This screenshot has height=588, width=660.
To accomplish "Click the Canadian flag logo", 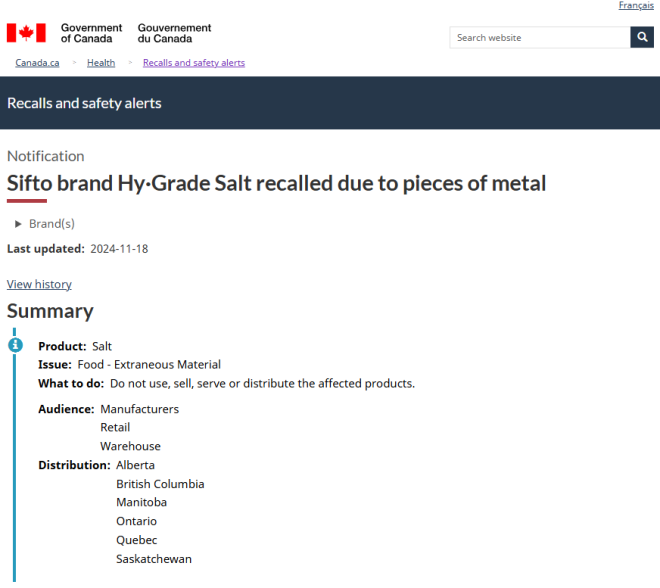I will click(x=26, y=33).
